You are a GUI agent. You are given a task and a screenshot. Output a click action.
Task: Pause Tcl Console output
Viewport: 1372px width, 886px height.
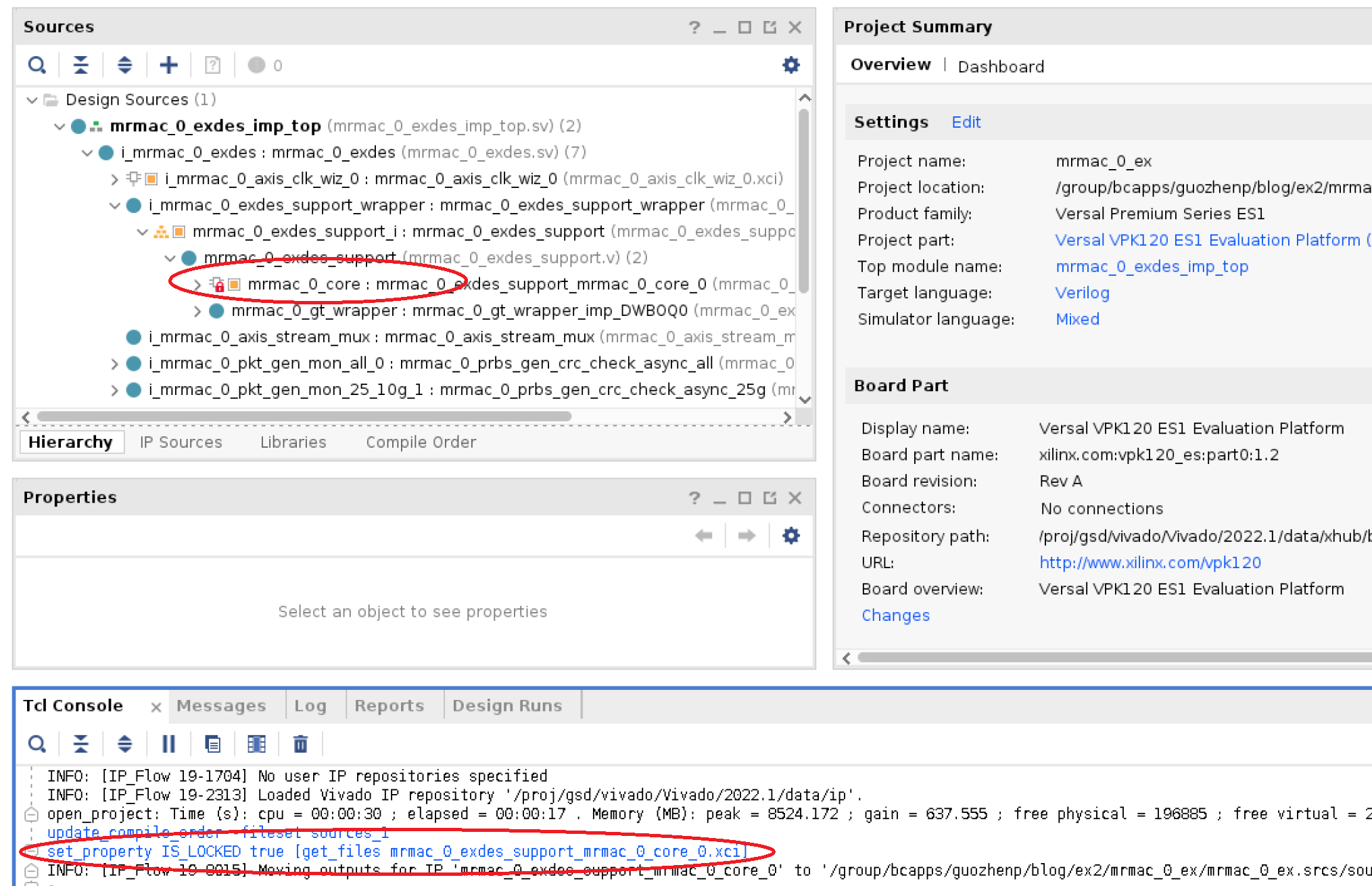[168, 745]
